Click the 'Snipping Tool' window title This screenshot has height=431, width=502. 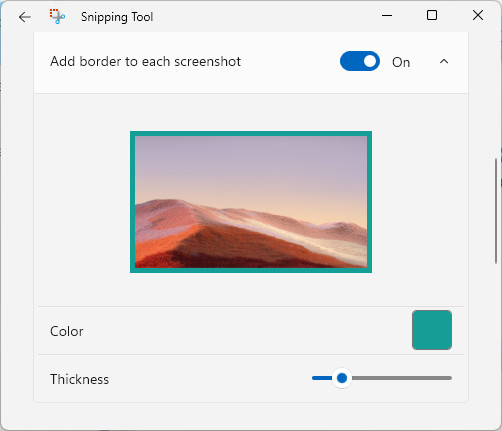pyautogui.click(x=117, y=17)
